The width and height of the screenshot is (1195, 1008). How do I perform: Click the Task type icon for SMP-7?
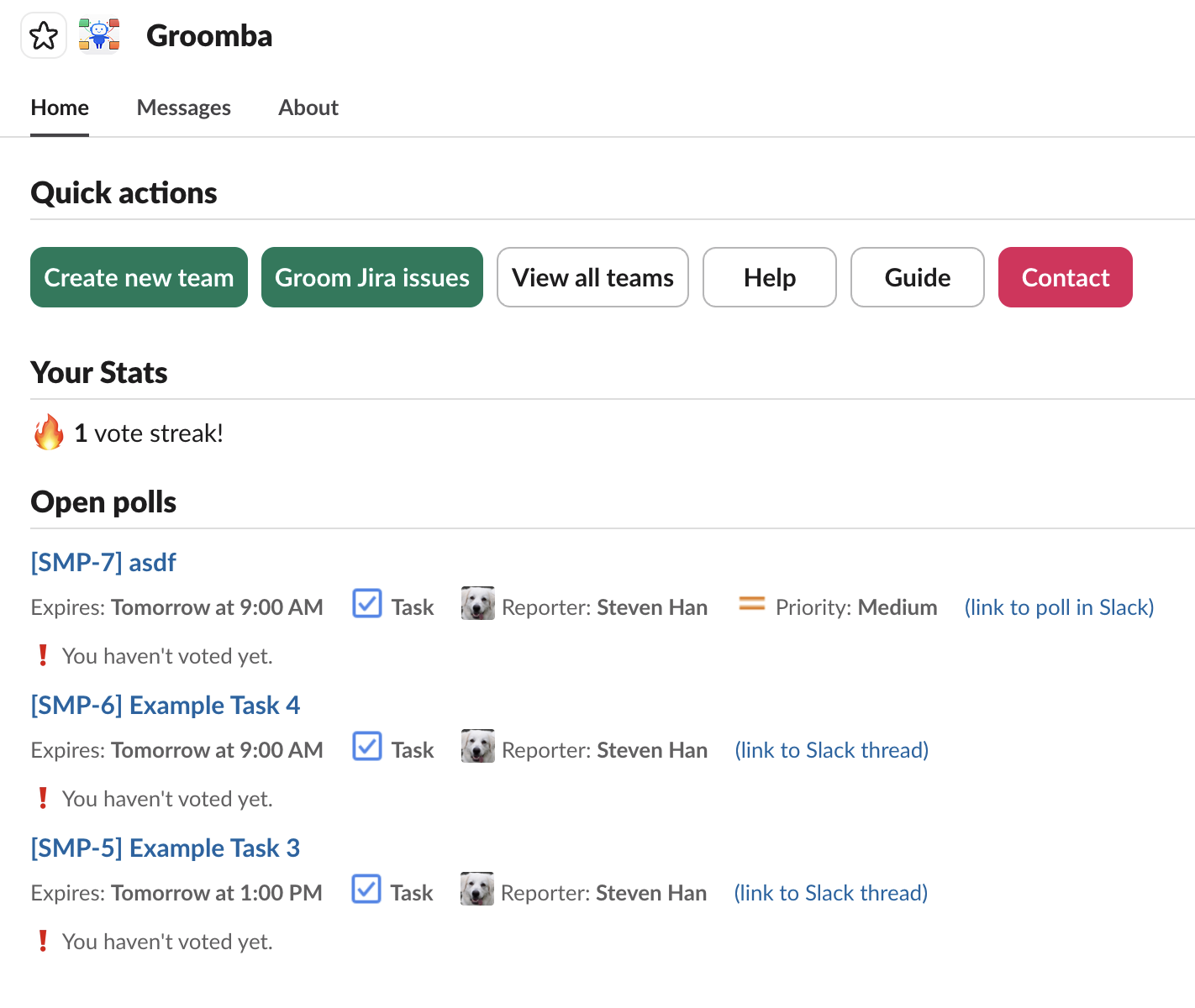click(367, 604)
